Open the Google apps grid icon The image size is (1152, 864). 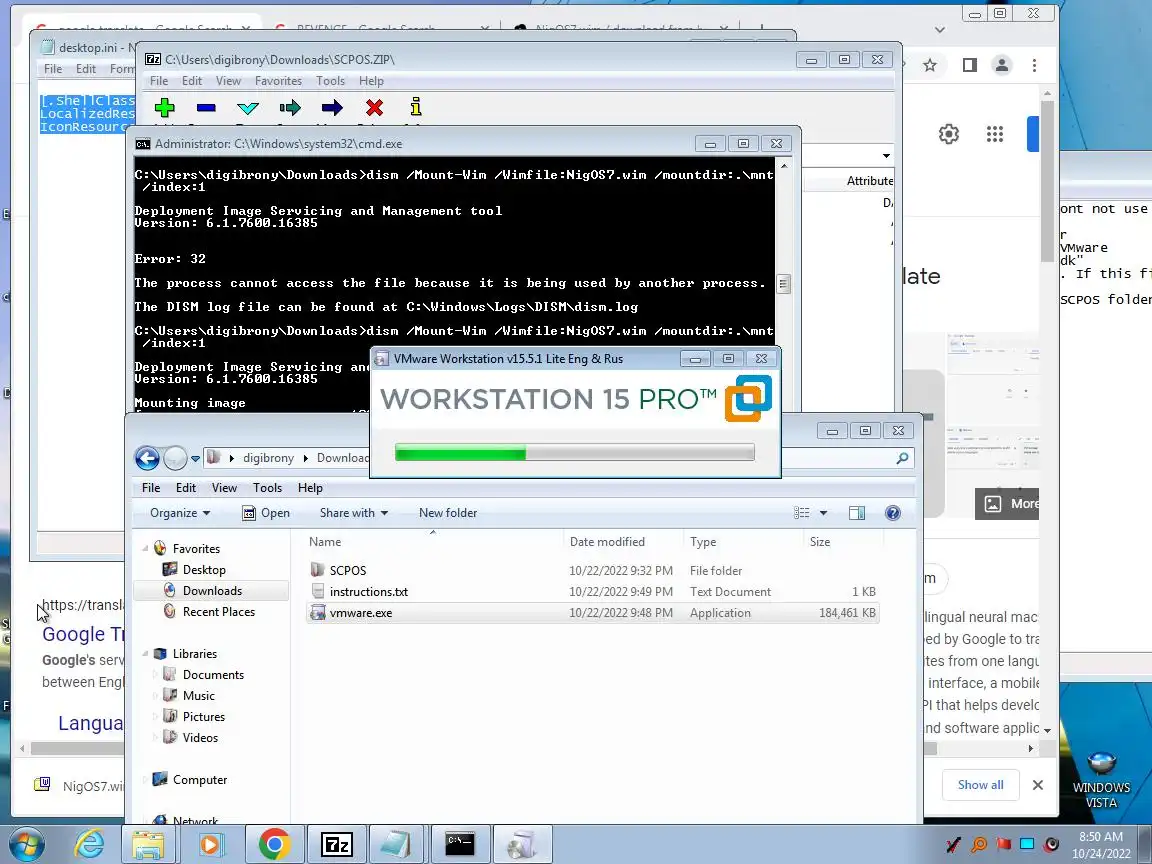point(995,134)
